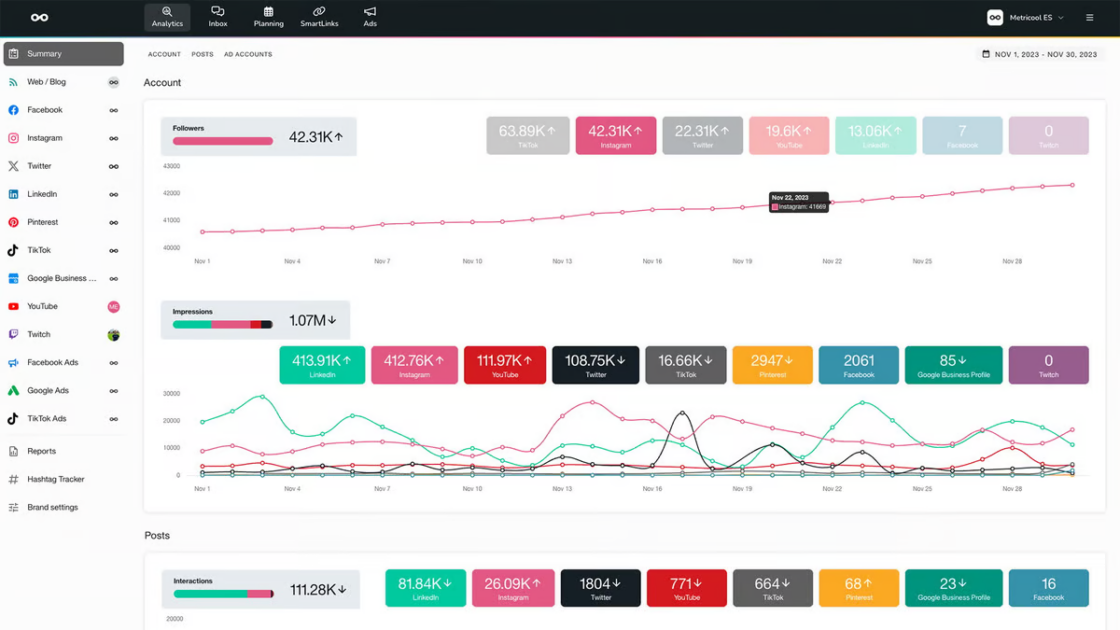Toggle the connection link icon next to Facebook

(x=113, y=110)
